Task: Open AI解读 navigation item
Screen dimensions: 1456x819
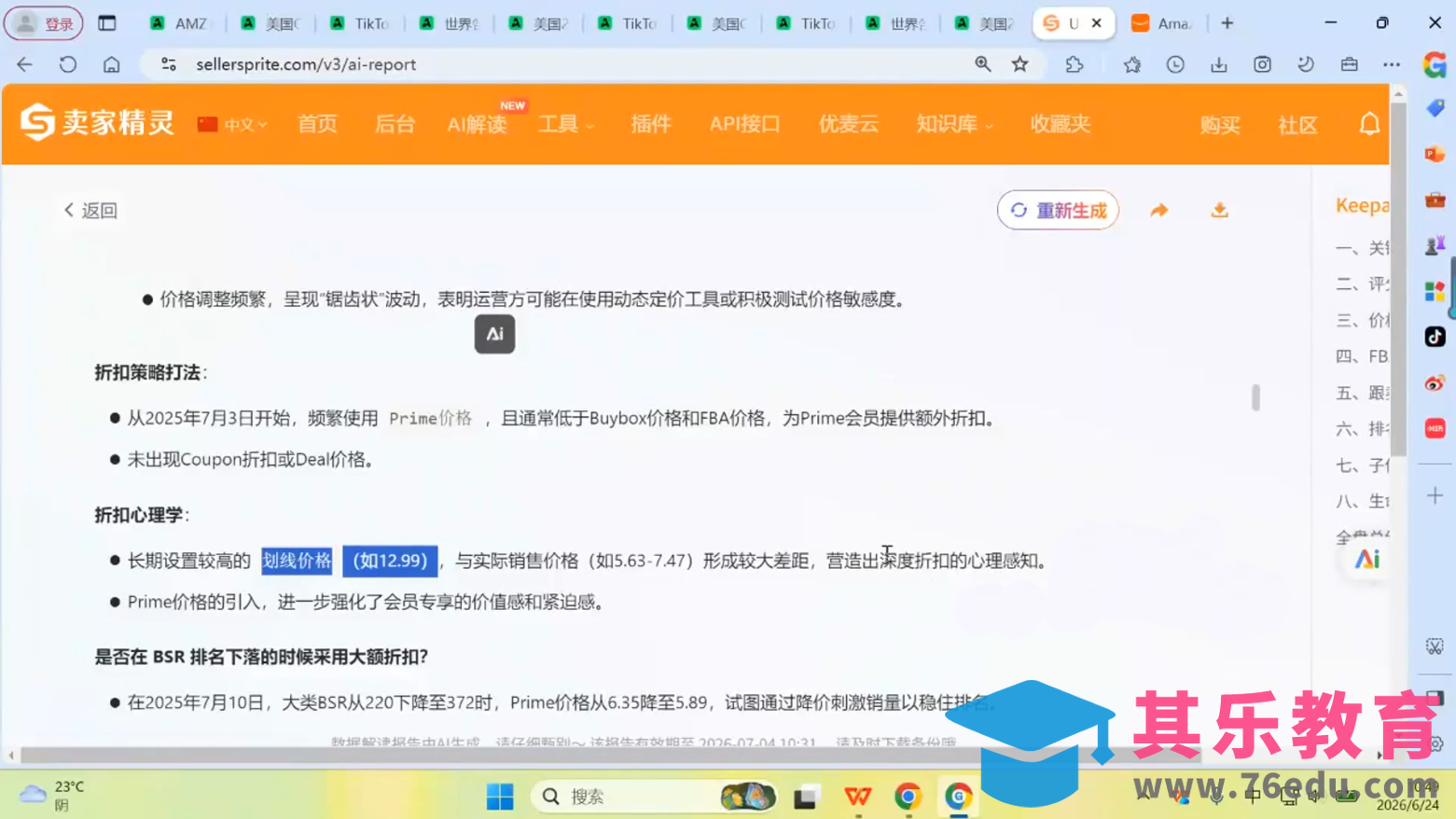Action: [x=477, y=124]
